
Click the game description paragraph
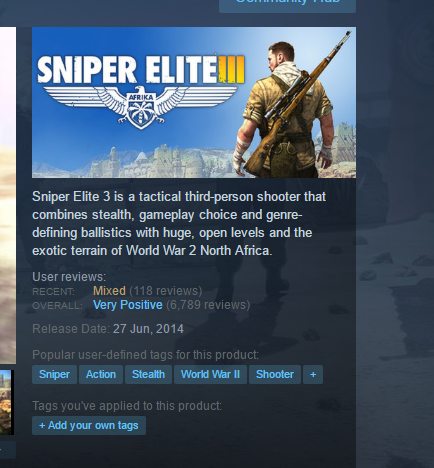[179, 224]
